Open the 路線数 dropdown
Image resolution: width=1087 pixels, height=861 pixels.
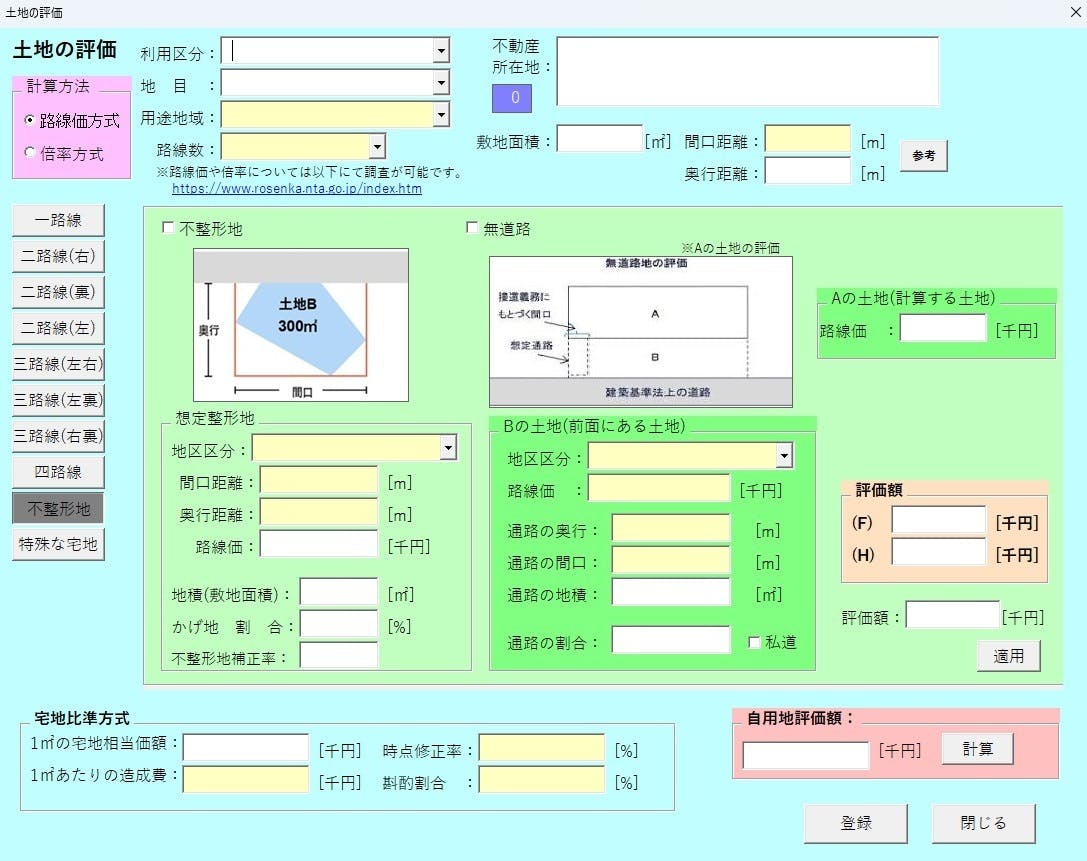[376, 147]
